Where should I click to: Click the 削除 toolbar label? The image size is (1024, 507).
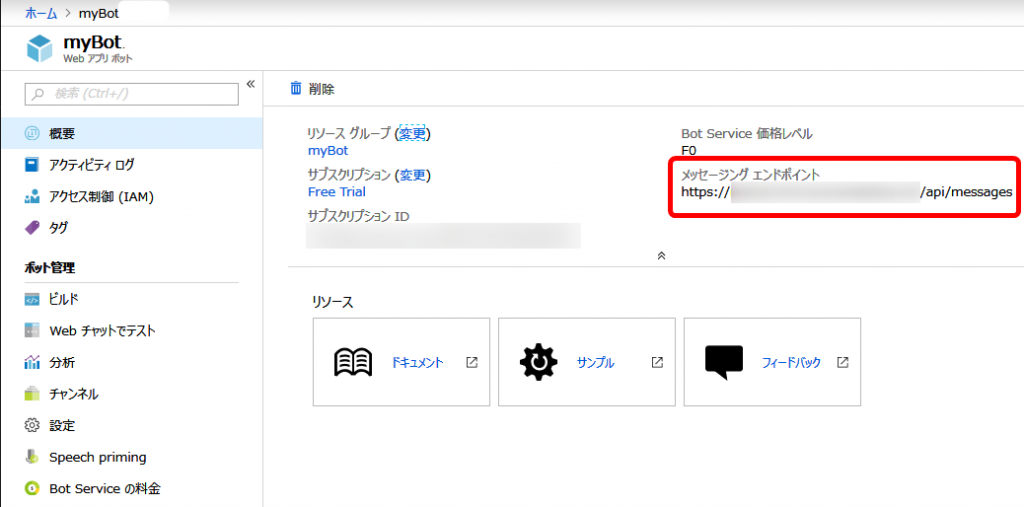click(322, 89)
